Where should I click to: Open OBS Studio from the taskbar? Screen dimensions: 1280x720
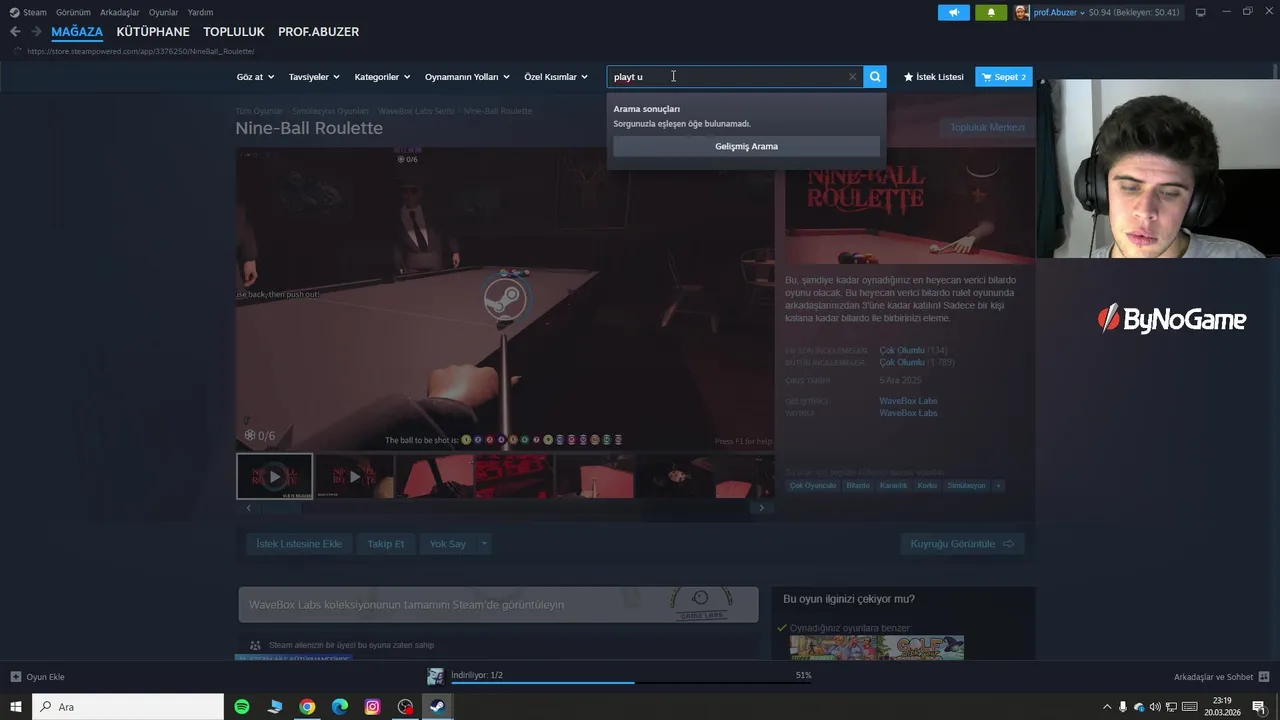405,707
